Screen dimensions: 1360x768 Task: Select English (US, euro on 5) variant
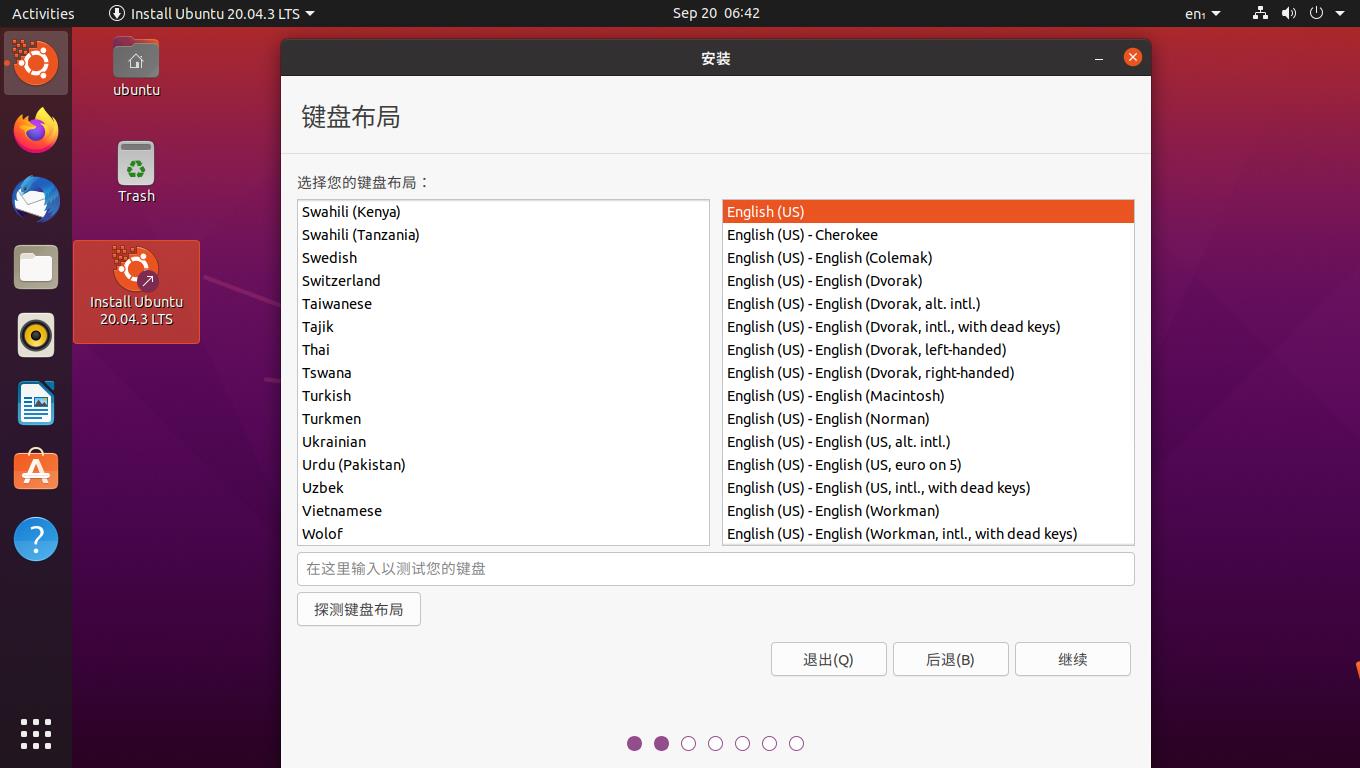928,465
